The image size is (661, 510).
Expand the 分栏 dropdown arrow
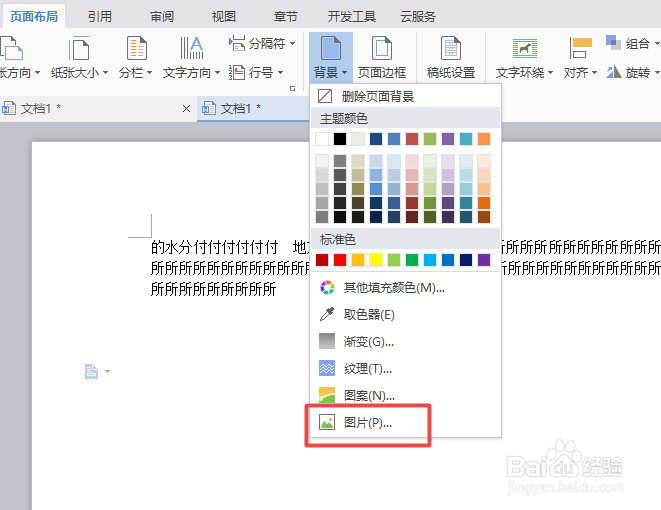tap(149, 72)
